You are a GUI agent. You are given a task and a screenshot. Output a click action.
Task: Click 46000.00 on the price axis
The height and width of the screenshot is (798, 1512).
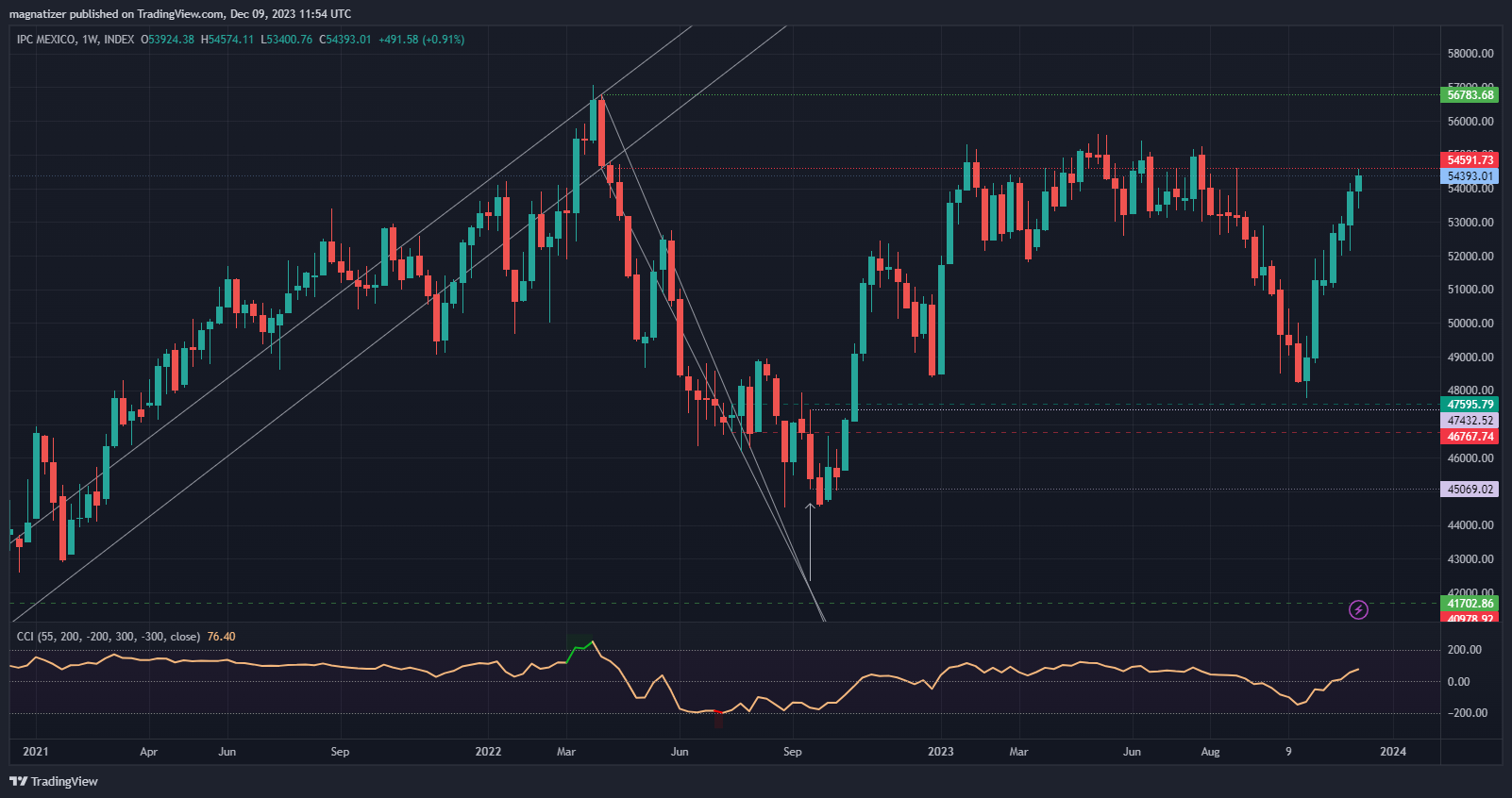click(1470, 458)
